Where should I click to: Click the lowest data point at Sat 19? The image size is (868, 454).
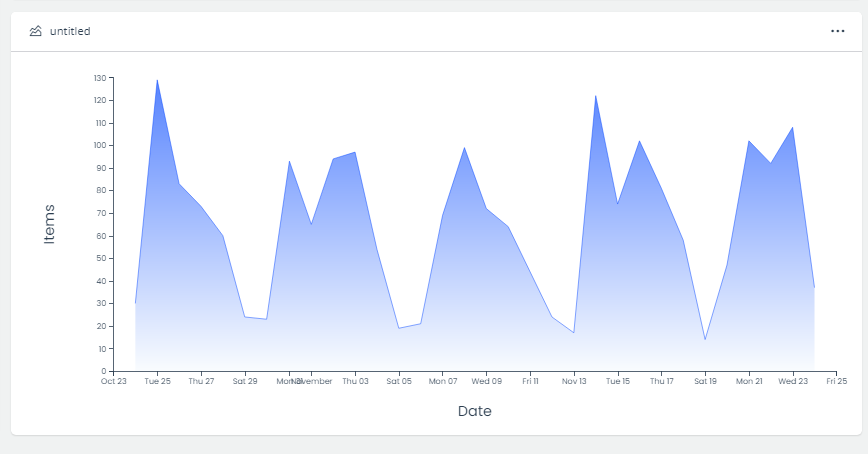[x=705, y=339]
